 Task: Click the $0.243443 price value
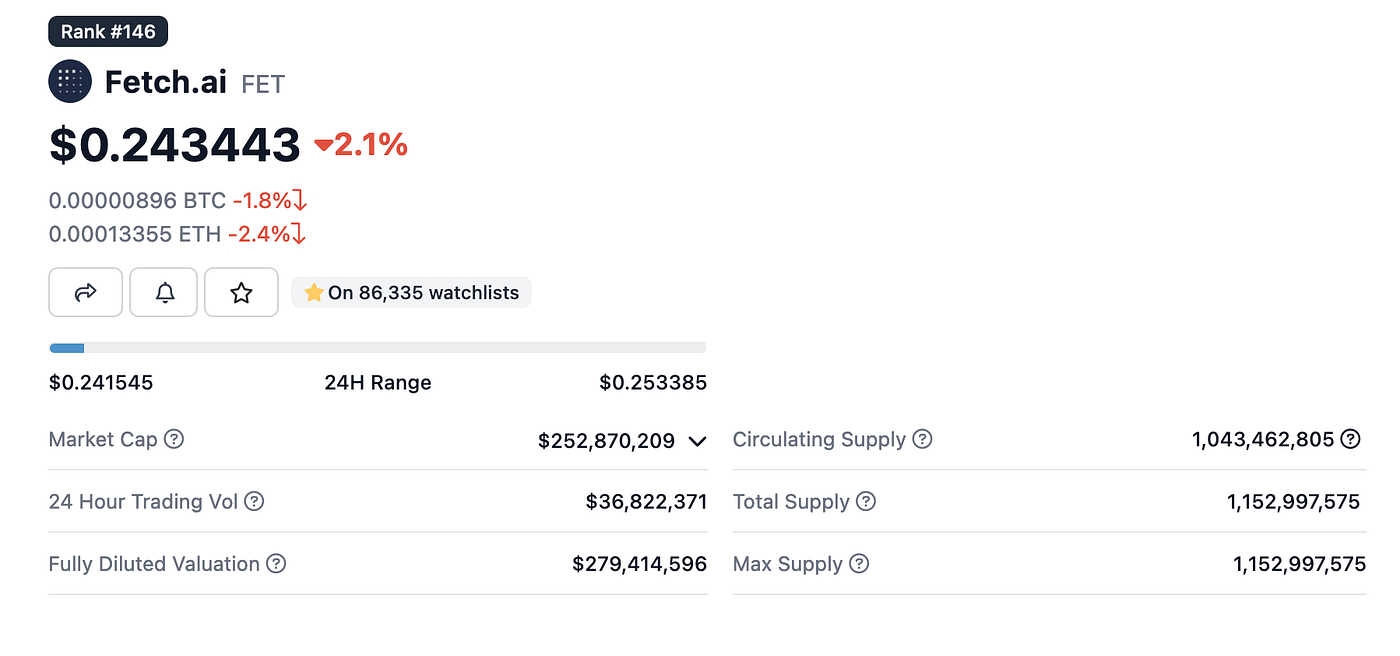(x=175, y=145)
